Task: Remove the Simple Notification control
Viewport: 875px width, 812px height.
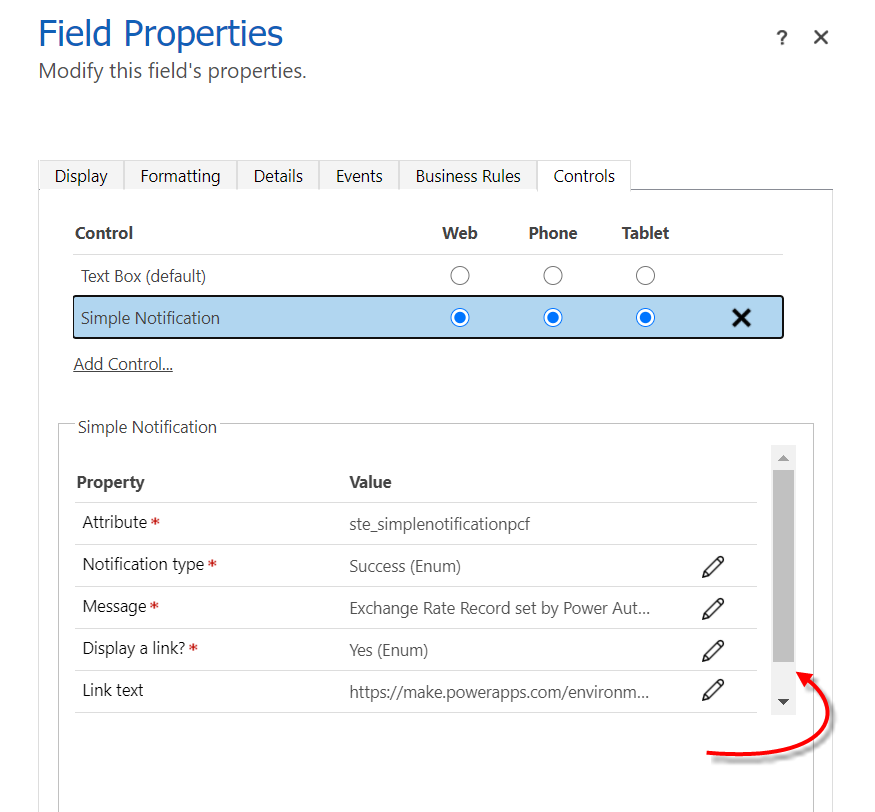Action: point(742,317)
